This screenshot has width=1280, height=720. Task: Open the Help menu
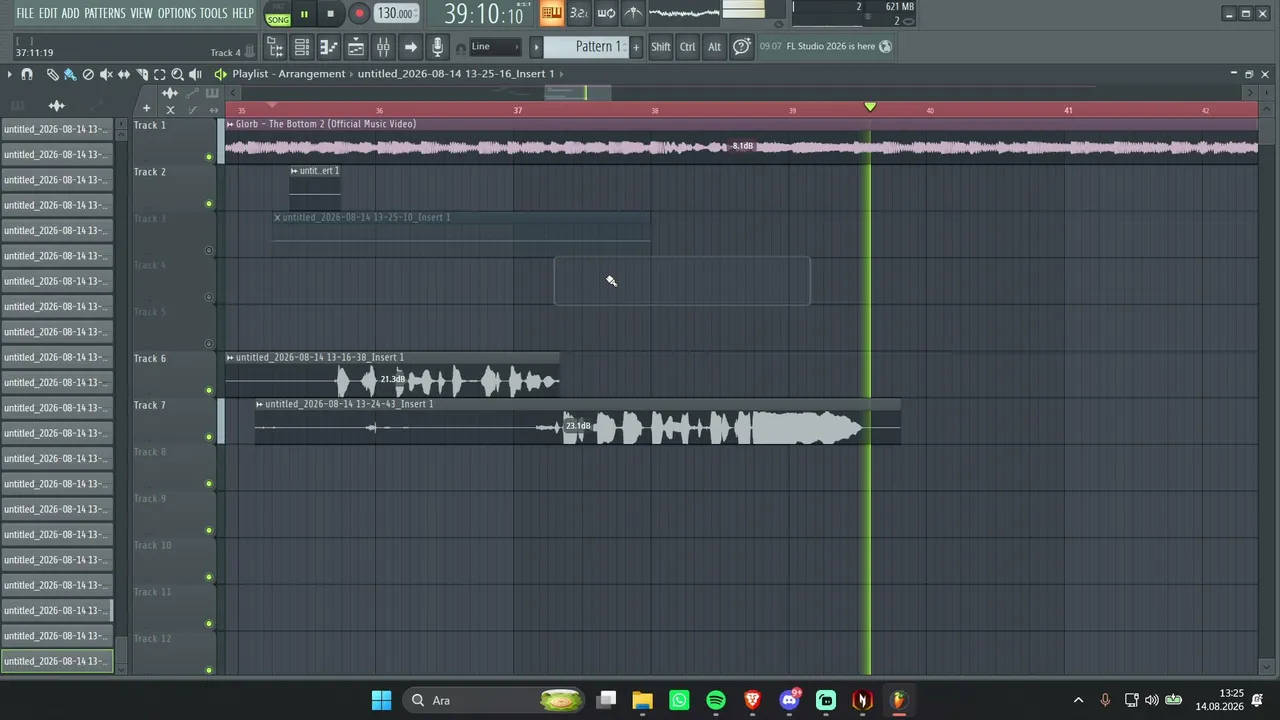[243, 13]
